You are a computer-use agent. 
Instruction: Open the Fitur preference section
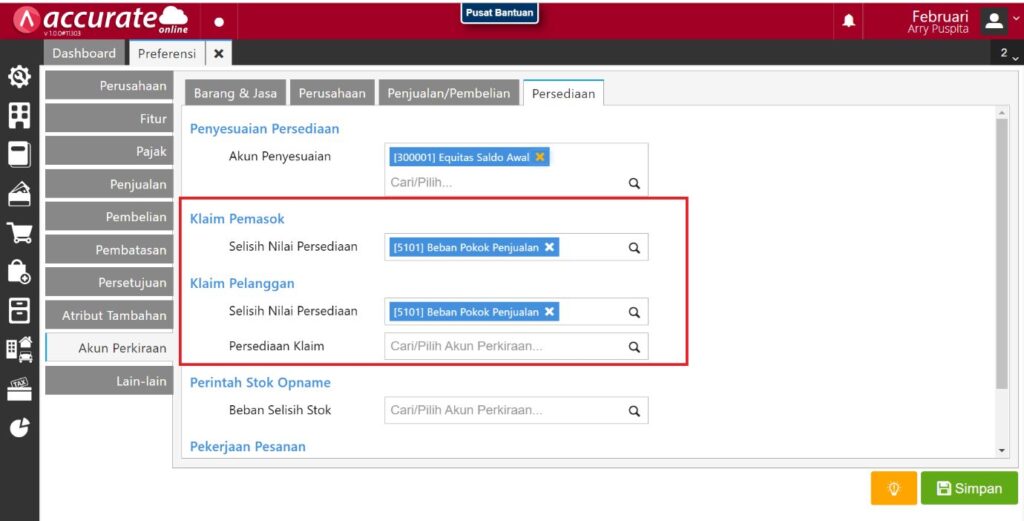click(109, 118)
